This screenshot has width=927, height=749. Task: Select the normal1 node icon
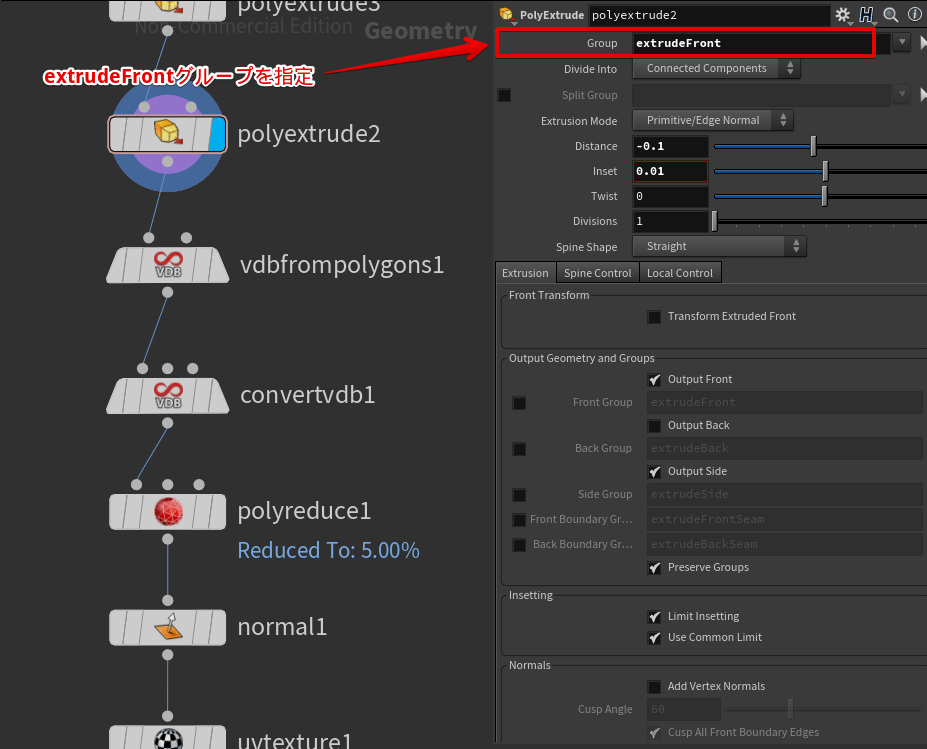pyautogui.click(x=168, y=627)
